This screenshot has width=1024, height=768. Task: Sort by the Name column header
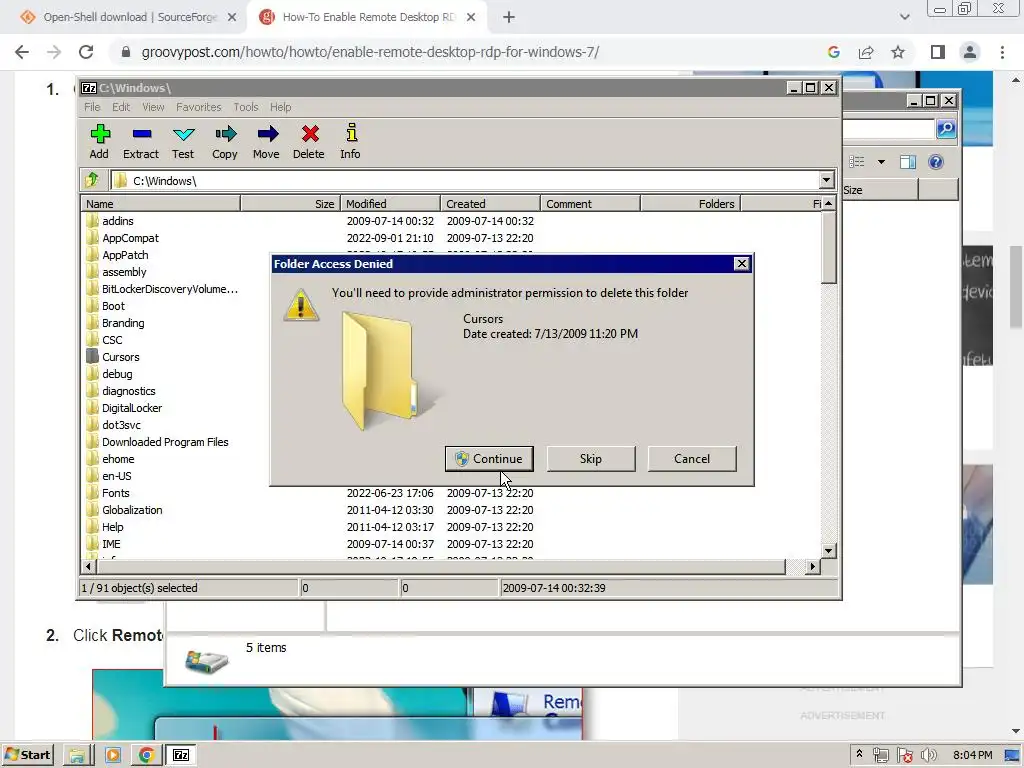(161, 204)
